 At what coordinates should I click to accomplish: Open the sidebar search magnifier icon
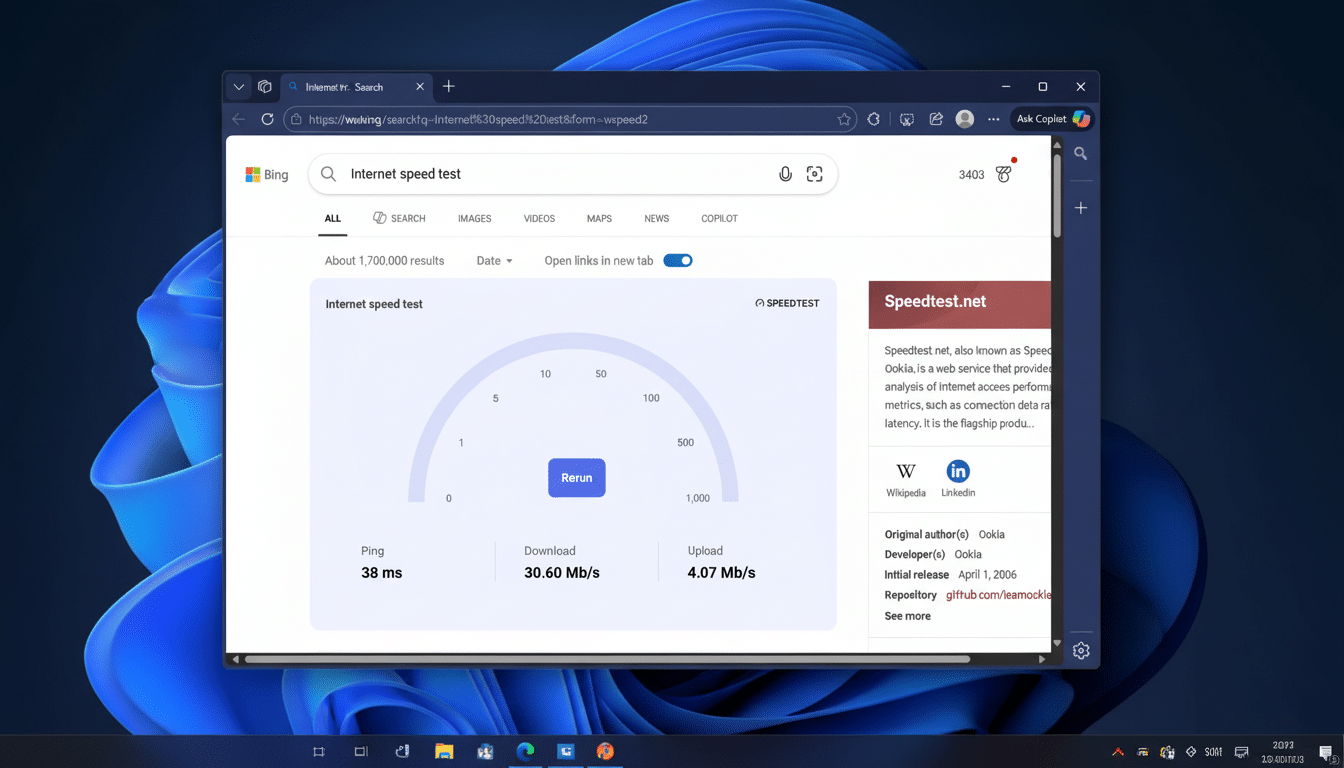(x=1081, y=153)
